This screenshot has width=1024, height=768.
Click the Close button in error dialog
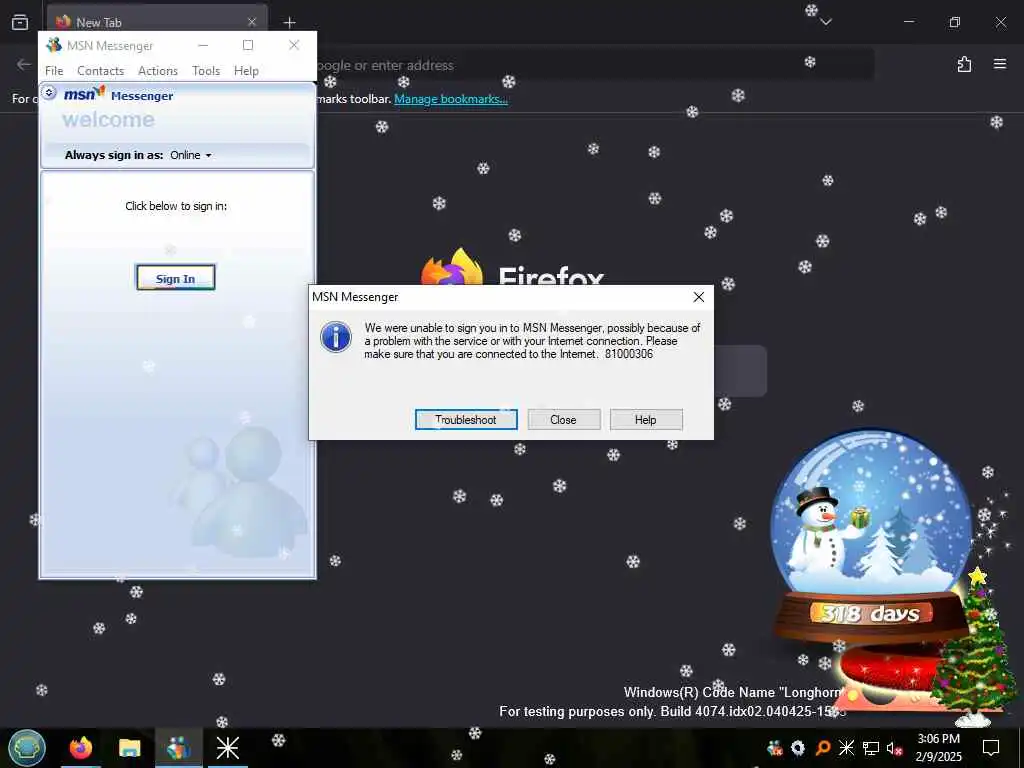pyautogui.click(x=564, y=419)
